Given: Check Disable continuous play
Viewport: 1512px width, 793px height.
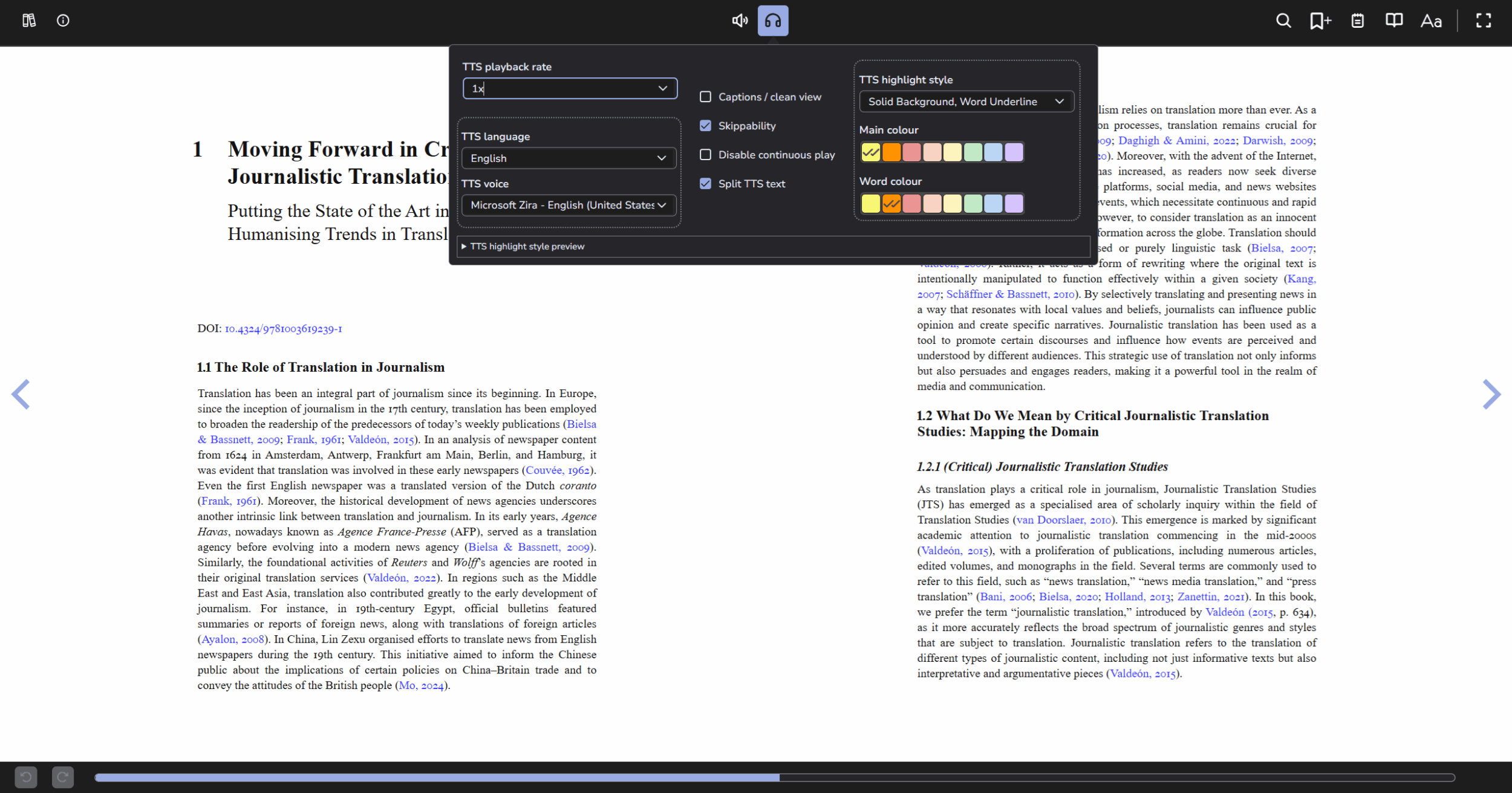Looking at the screenshot, I should [705, 155].
